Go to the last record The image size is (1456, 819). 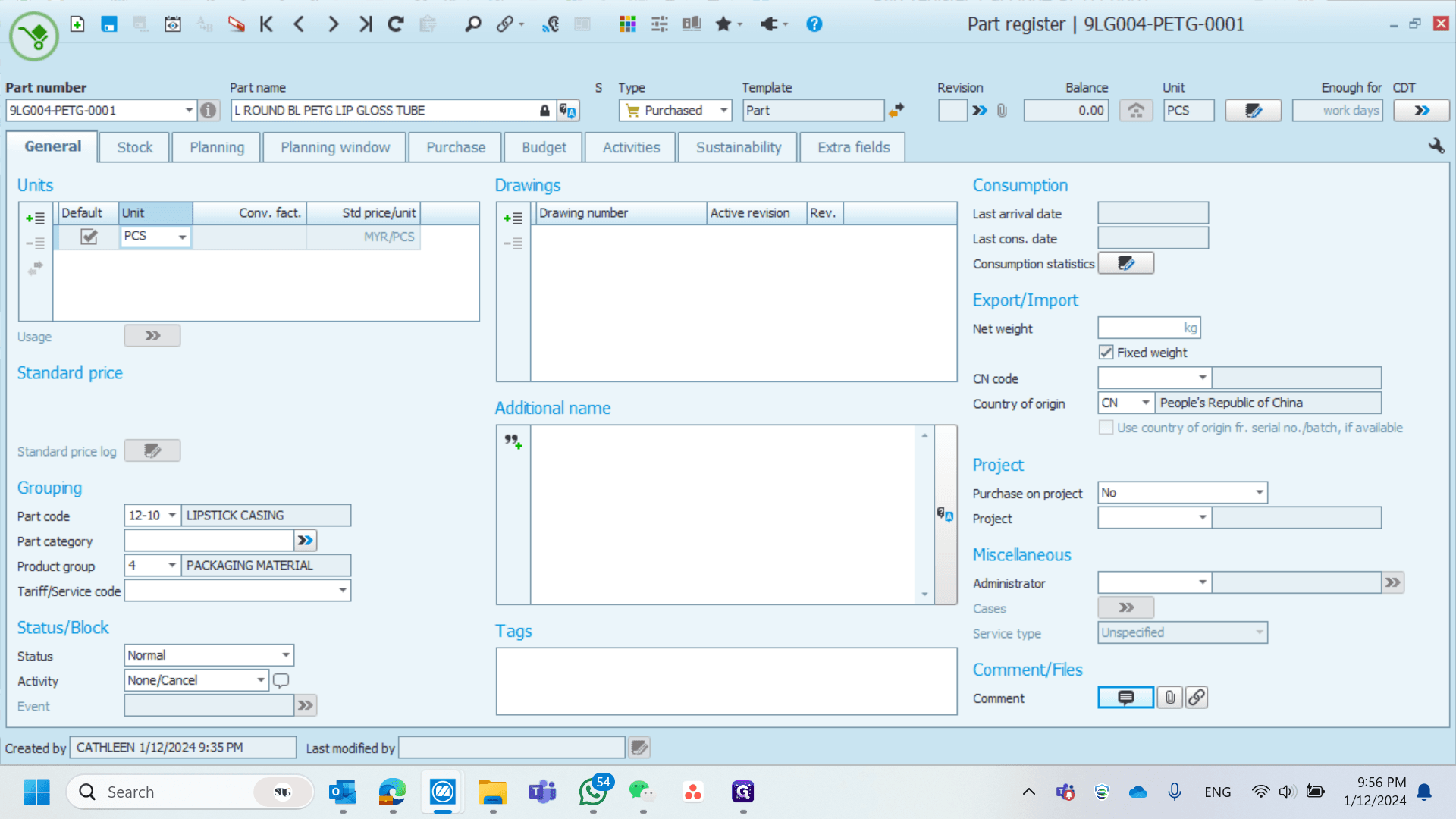[x=366, y=24]
